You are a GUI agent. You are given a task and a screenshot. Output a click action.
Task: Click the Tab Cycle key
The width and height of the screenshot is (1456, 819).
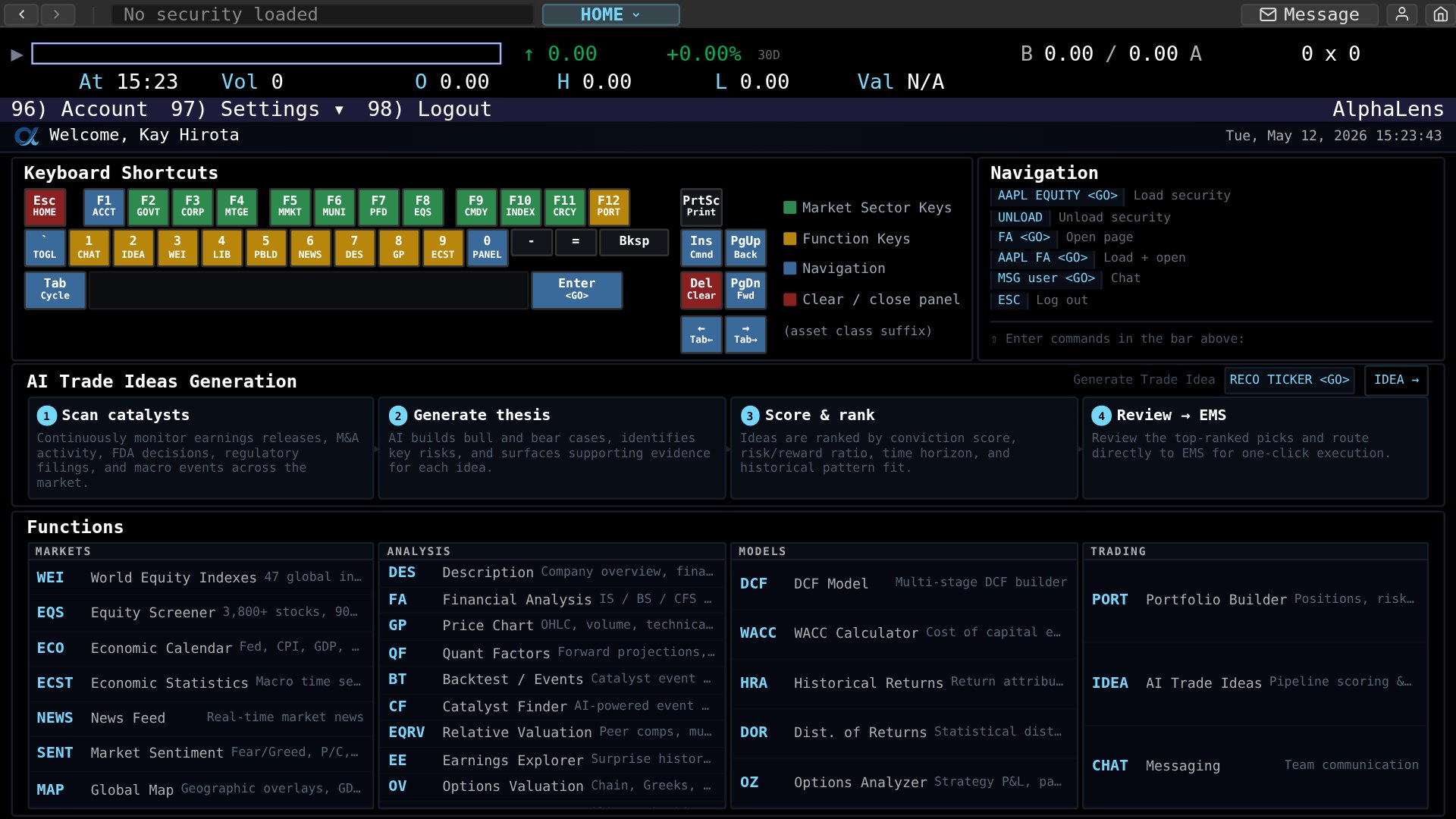(x=55, y=289)
